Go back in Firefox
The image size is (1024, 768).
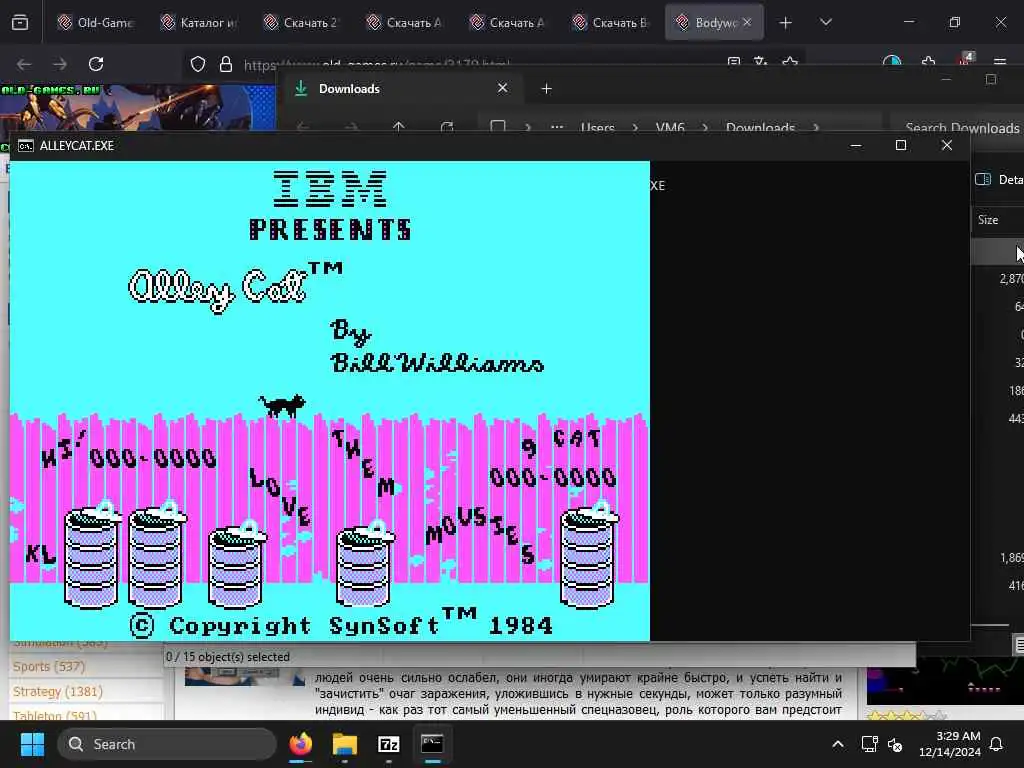point(24,64)
